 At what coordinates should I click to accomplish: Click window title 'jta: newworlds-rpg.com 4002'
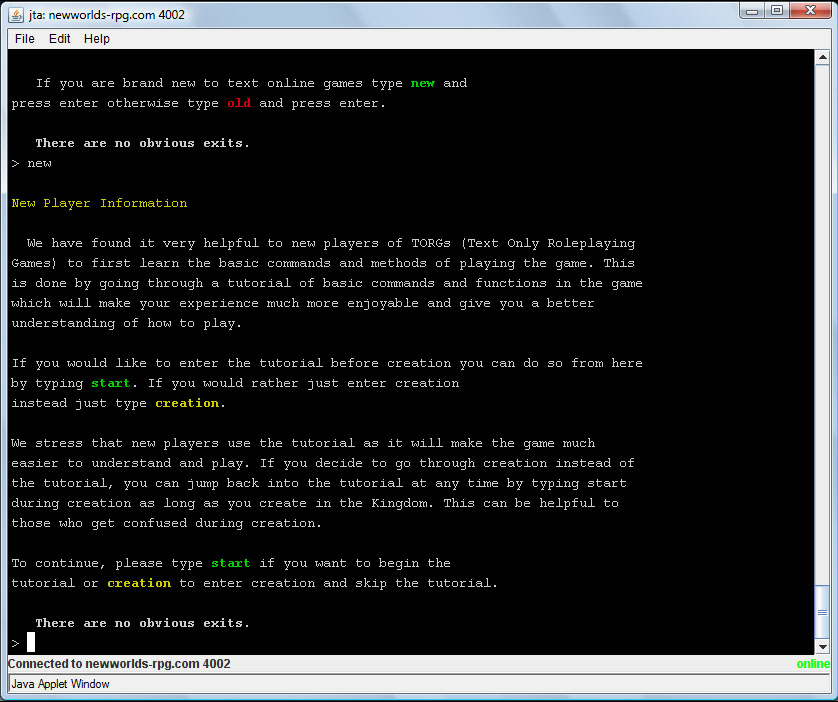pos(107,14)
